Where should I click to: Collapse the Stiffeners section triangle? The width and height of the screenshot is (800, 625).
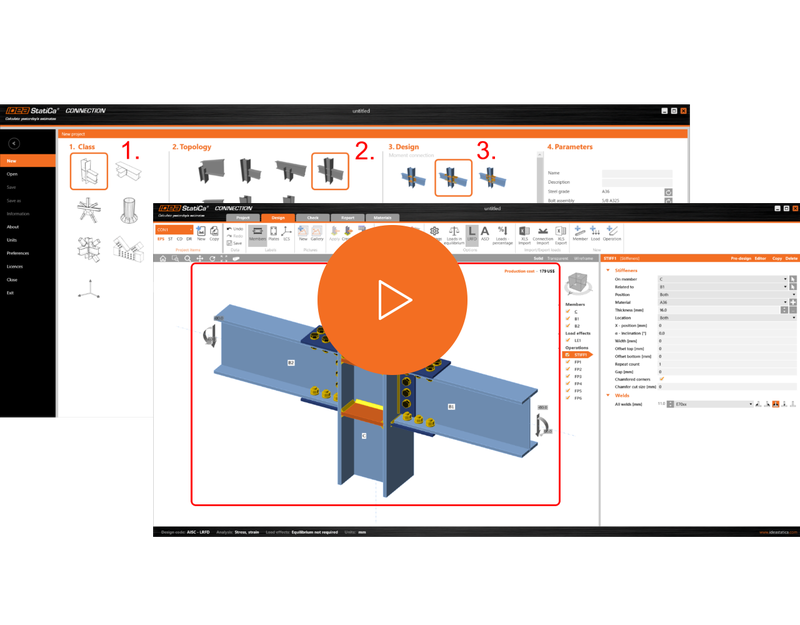(608, 270)
